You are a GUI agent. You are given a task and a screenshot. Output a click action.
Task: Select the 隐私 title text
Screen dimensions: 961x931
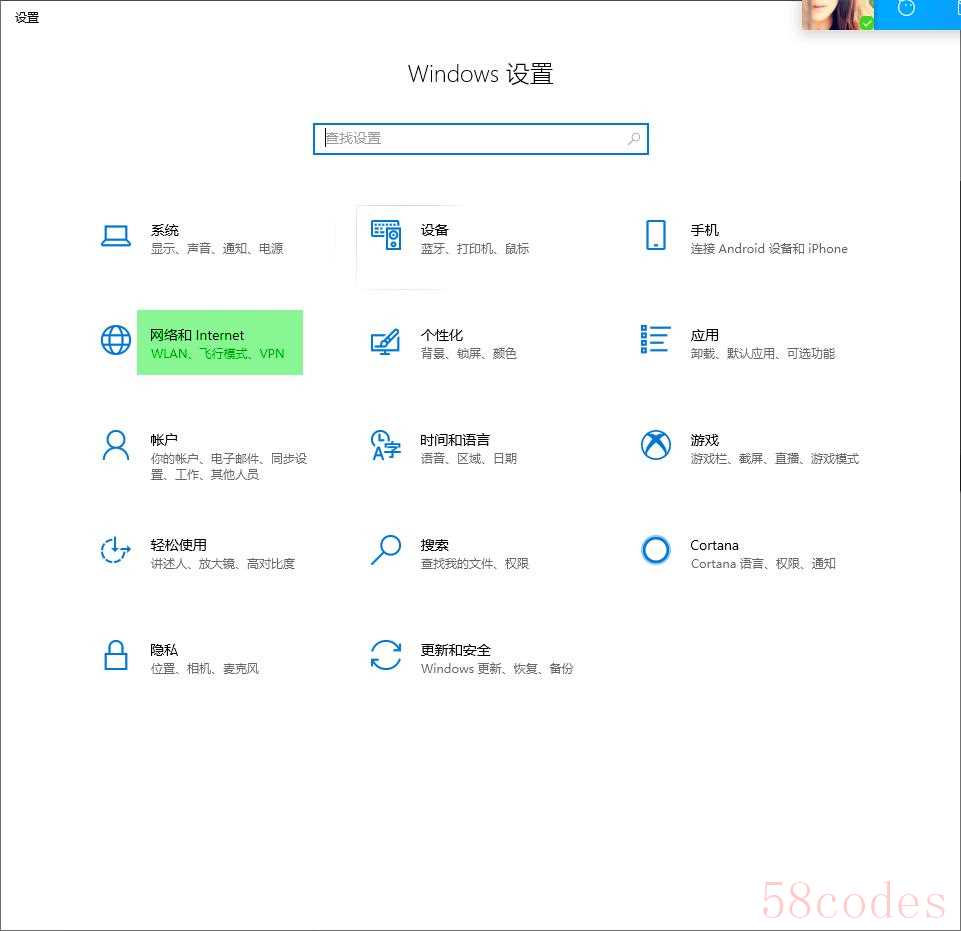[x=164, y=650]
